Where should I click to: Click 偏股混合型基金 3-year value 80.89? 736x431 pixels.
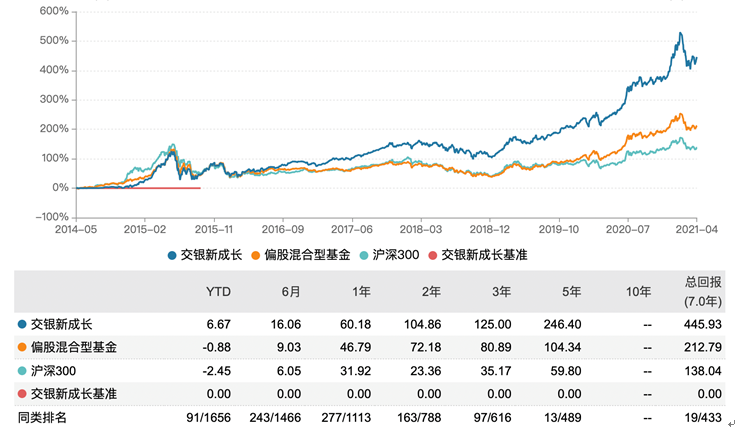click(496, 347)
